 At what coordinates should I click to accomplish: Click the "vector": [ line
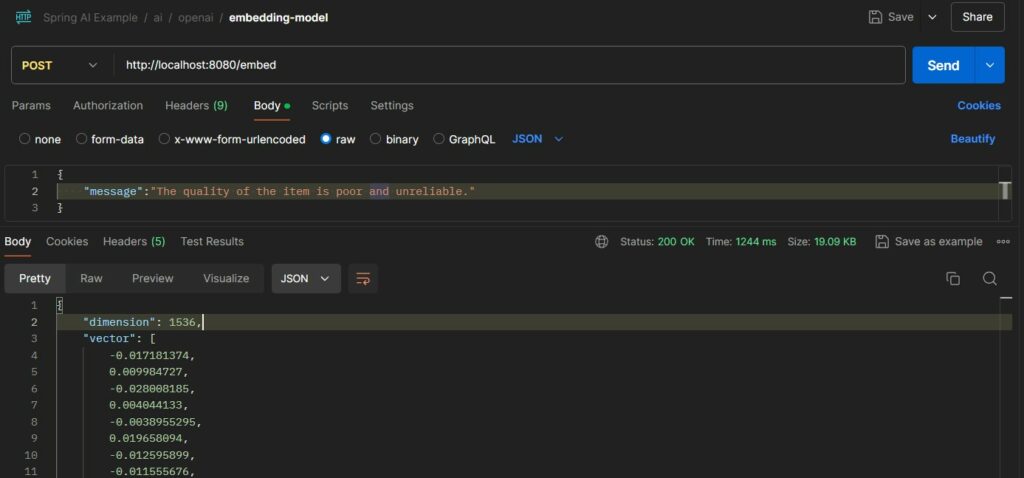tap(119, 338)
